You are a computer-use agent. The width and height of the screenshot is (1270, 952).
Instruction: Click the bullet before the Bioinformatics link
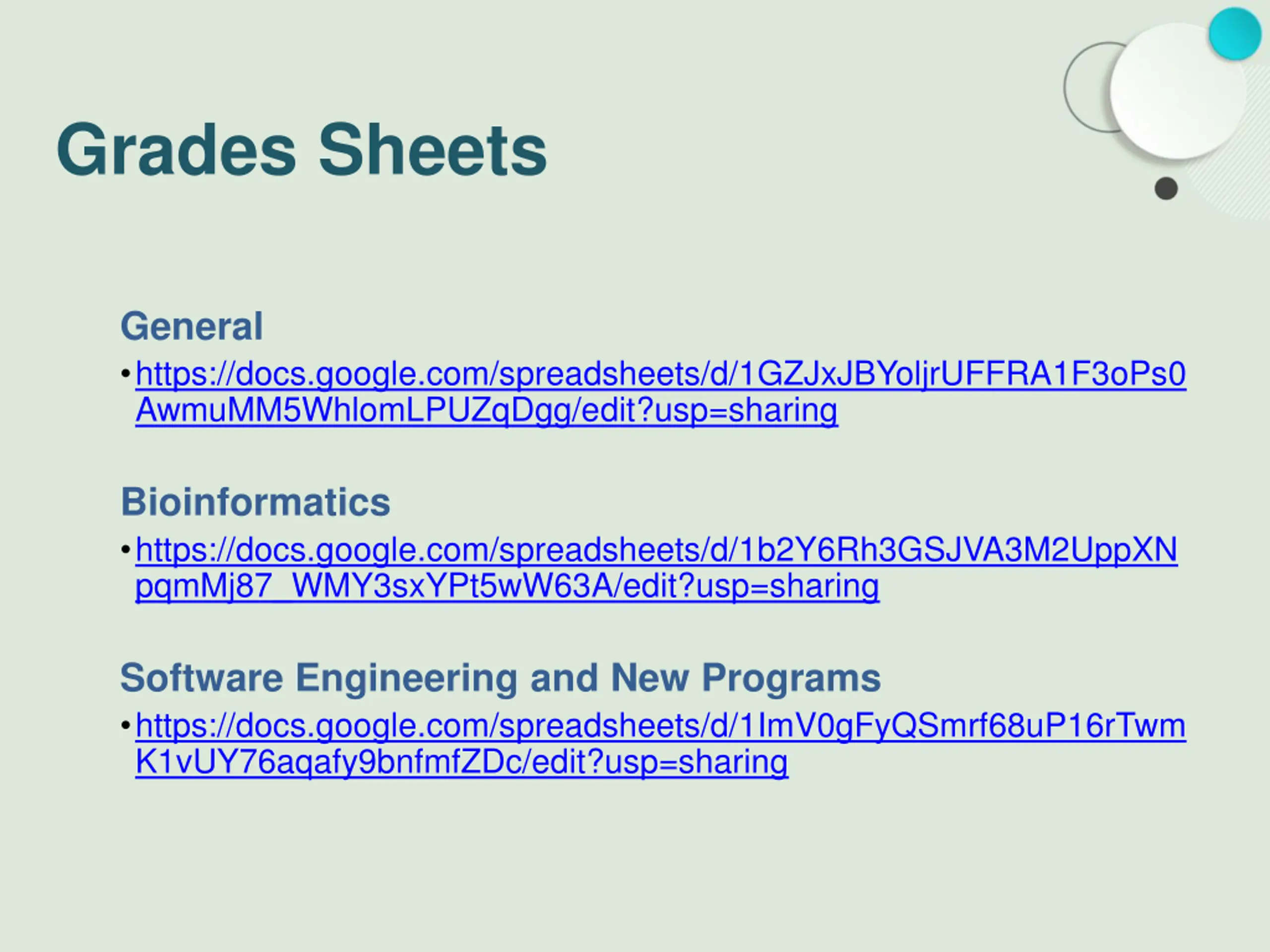click(x=126, y=550)
